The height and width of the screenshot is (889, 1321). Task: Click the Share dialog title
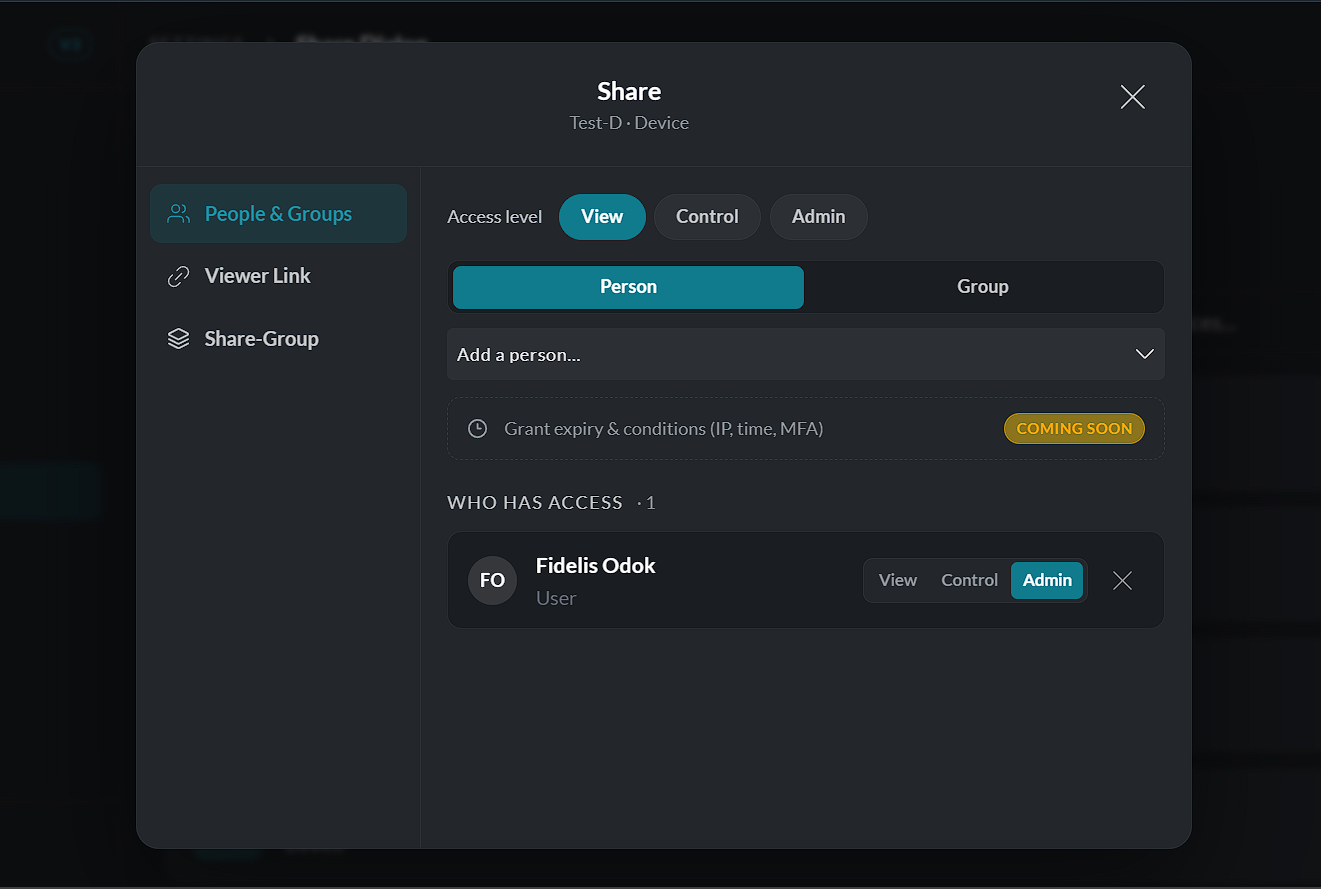[629, 91]
